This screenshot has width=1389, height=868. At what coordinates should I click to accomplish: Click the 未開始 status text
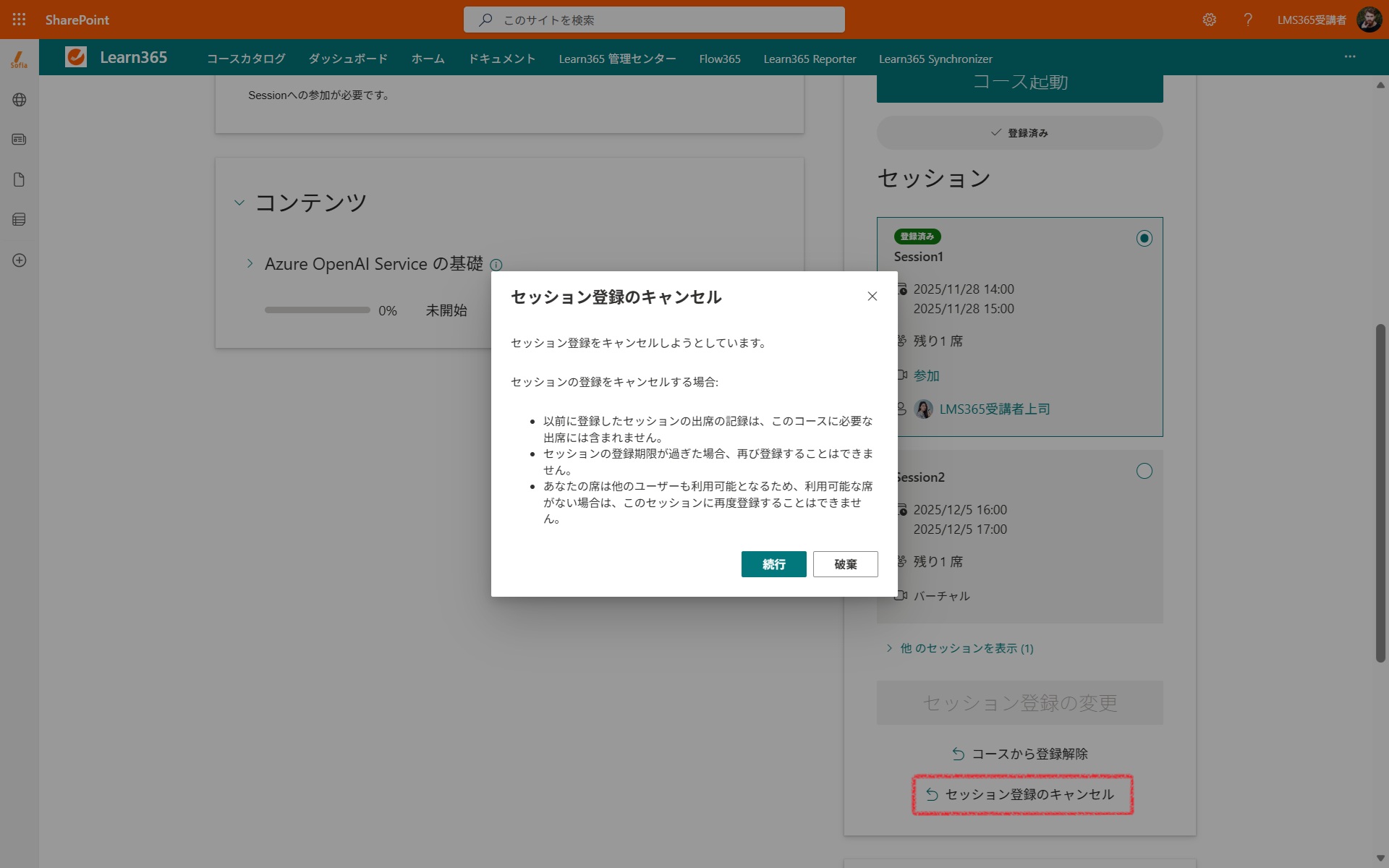(446, 310)
